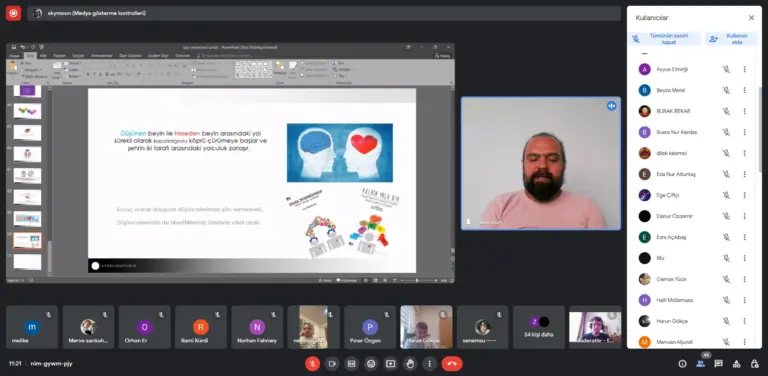The height and width of the screenshot is (376, 768).
Task: Select the highlighted current slide thumbnail
Action: click(27, 240)
